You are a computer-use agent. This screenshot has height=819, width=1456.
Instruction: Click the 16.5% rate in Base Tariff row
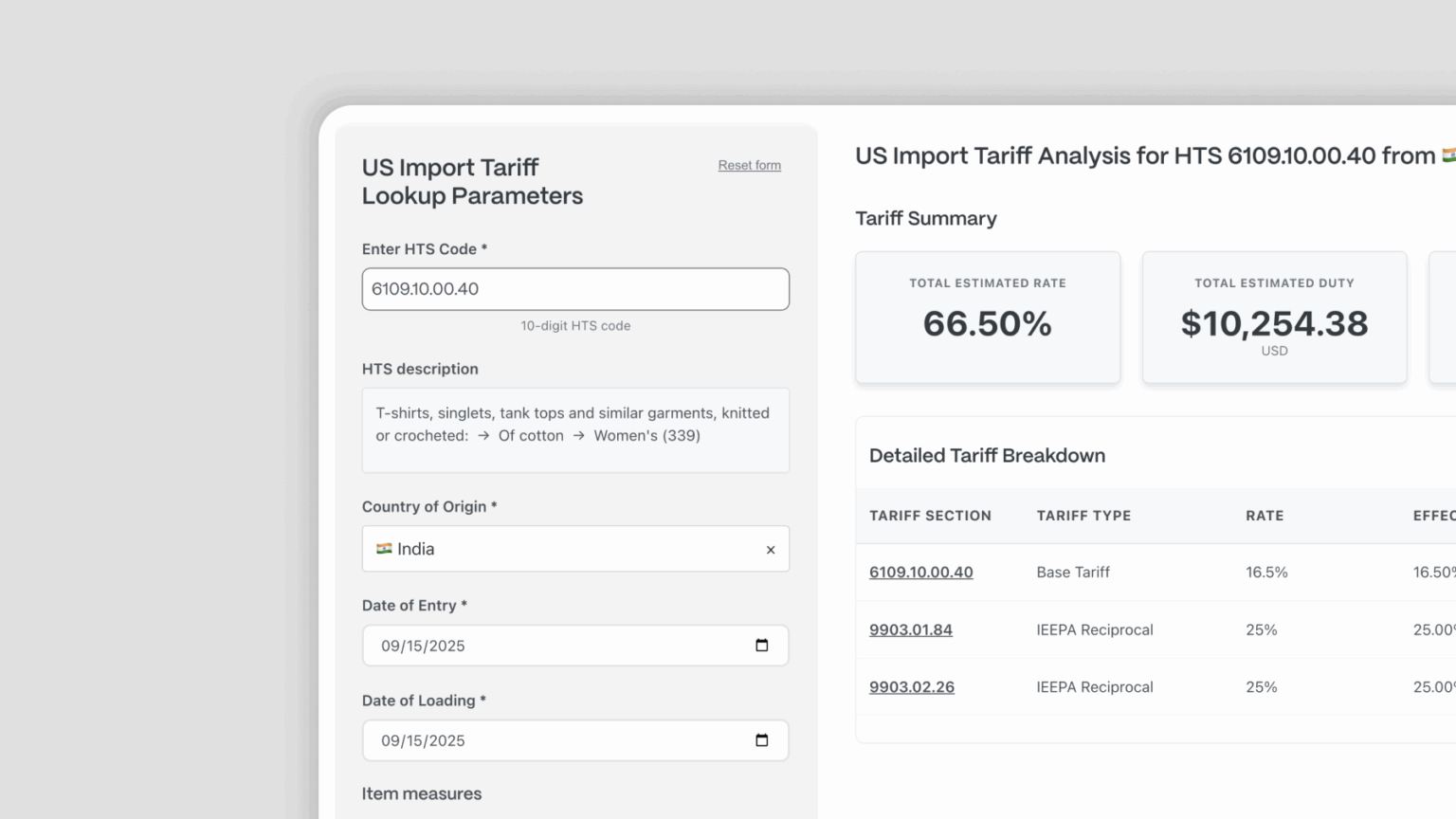click(1266, 573)
